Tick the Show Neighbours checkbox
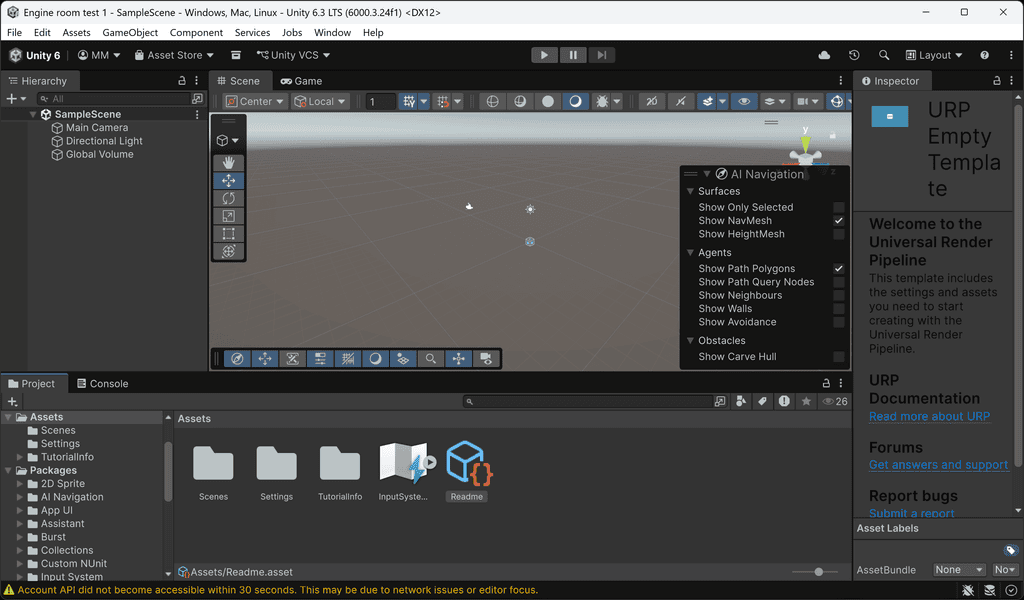The width and height of the screenshot is (1024, 600). (839, 295)
